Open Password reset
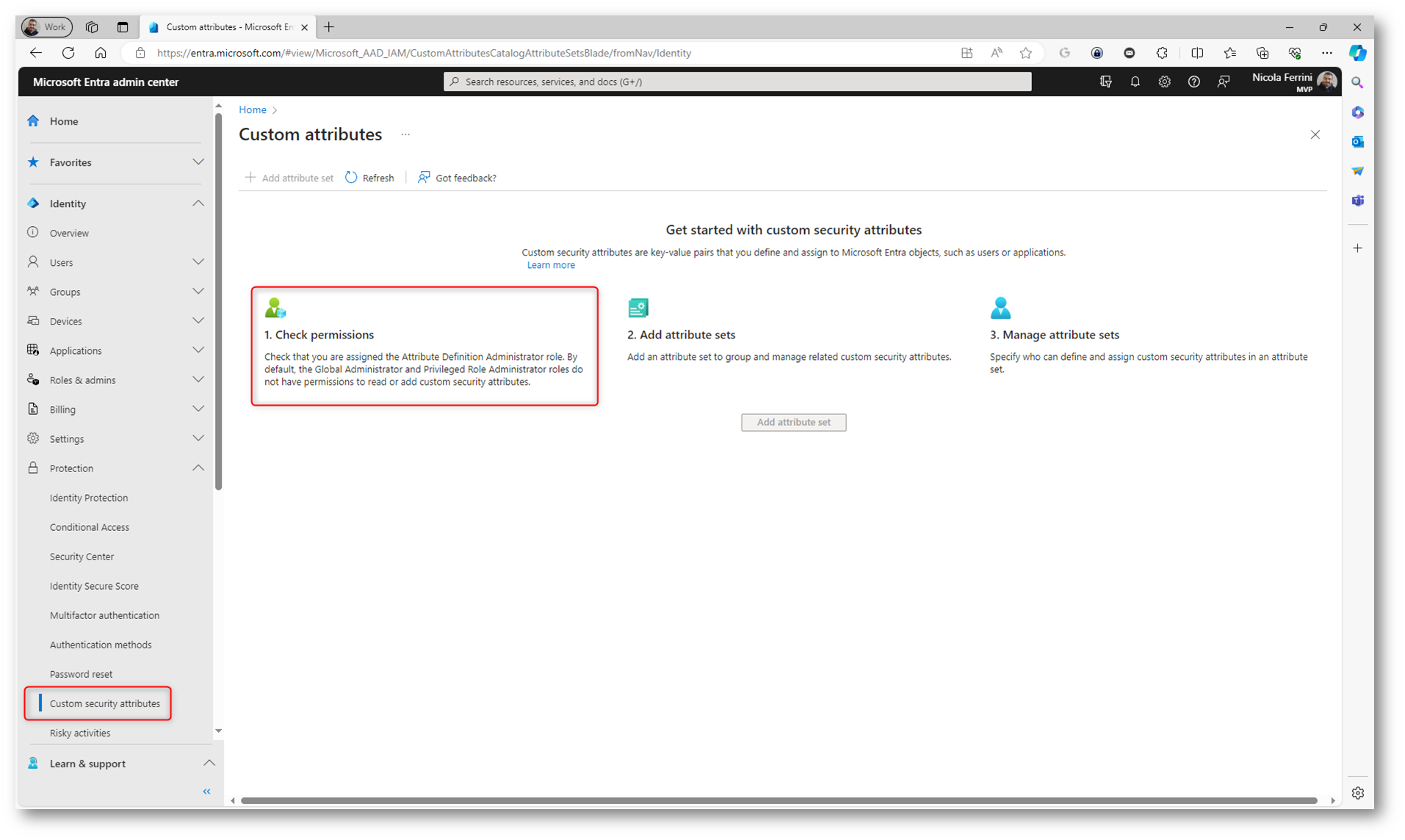 [81, 674]
